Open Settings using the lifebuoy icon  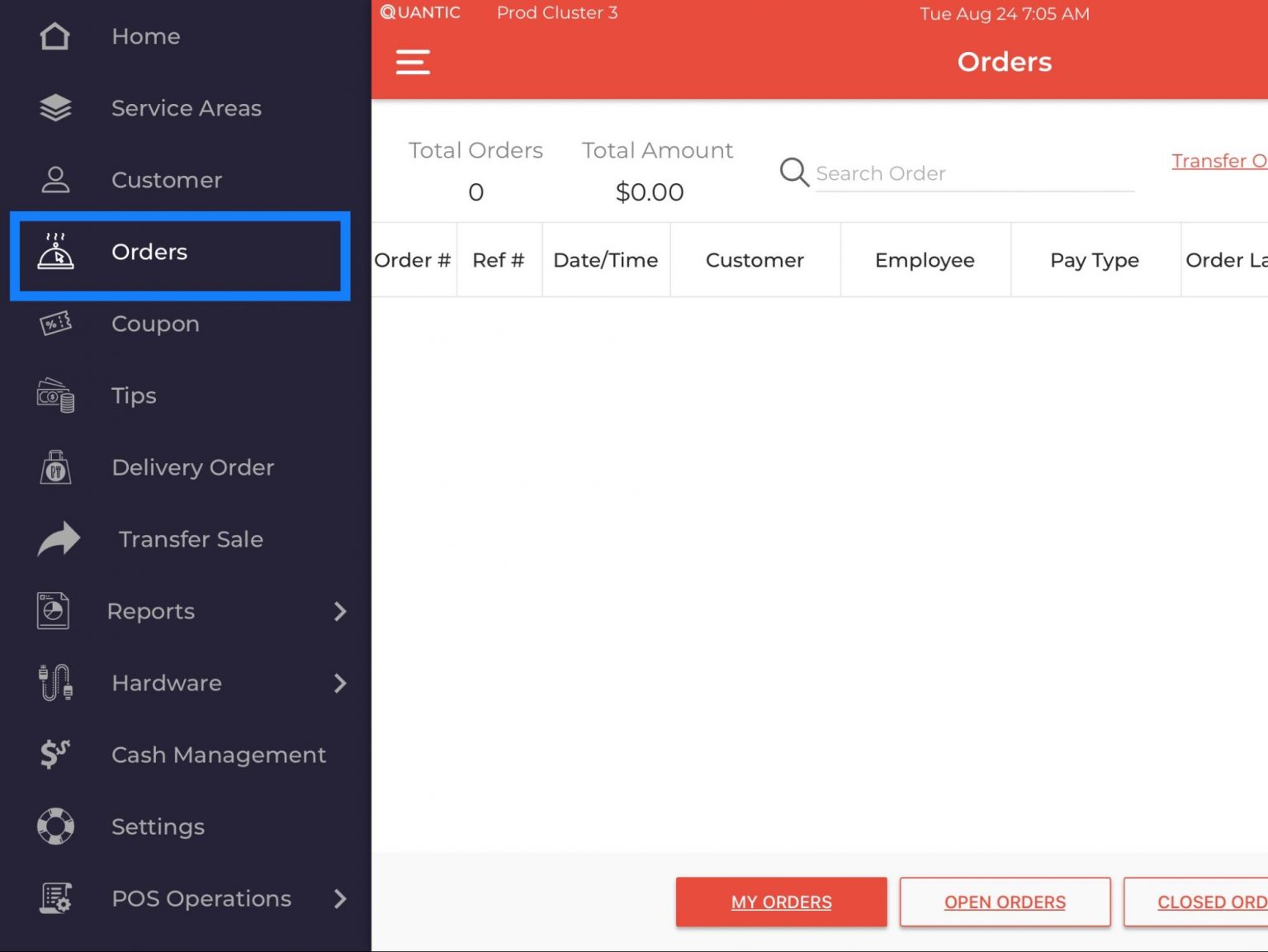click(x=54, y=826)
